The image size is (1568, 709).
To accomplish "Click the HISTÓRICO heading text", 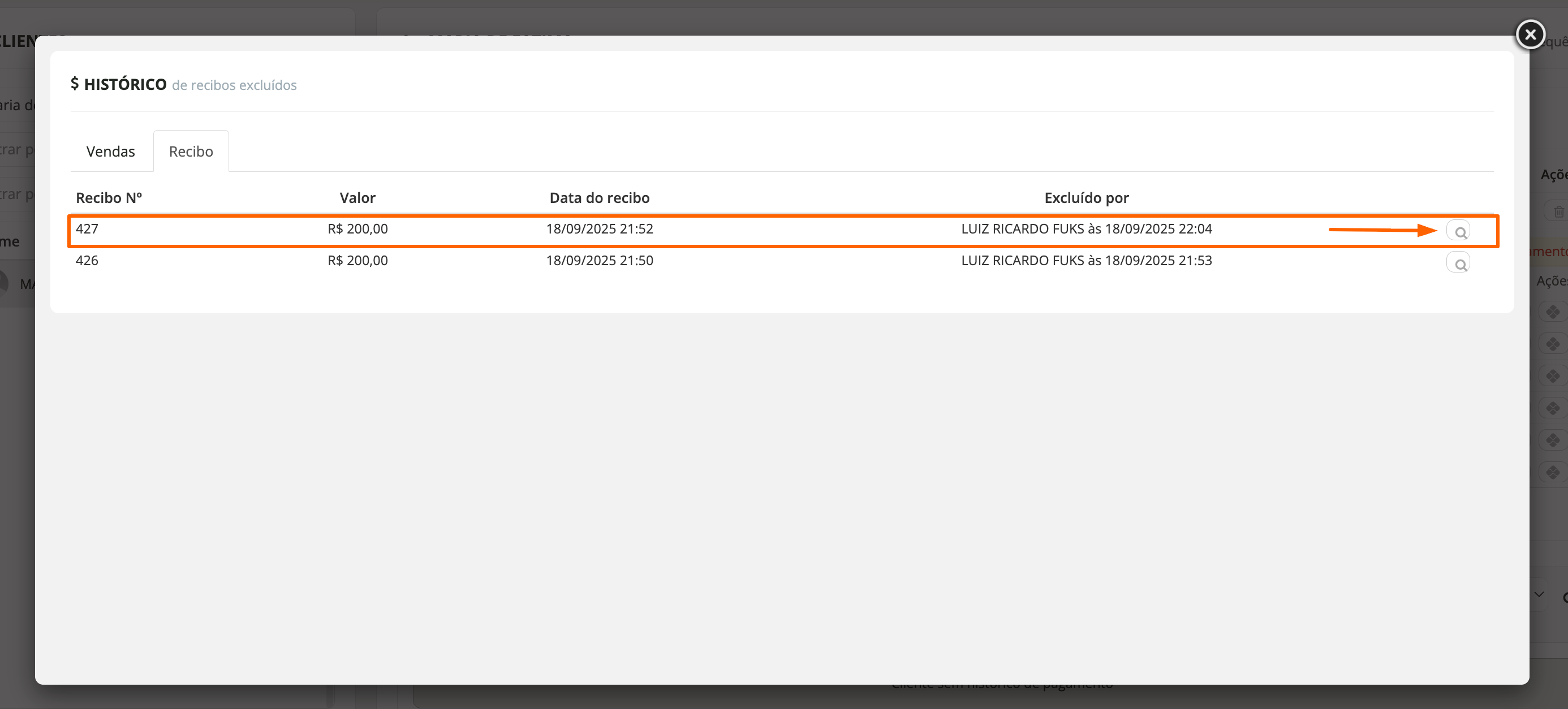I will click(x=125, y=84).
